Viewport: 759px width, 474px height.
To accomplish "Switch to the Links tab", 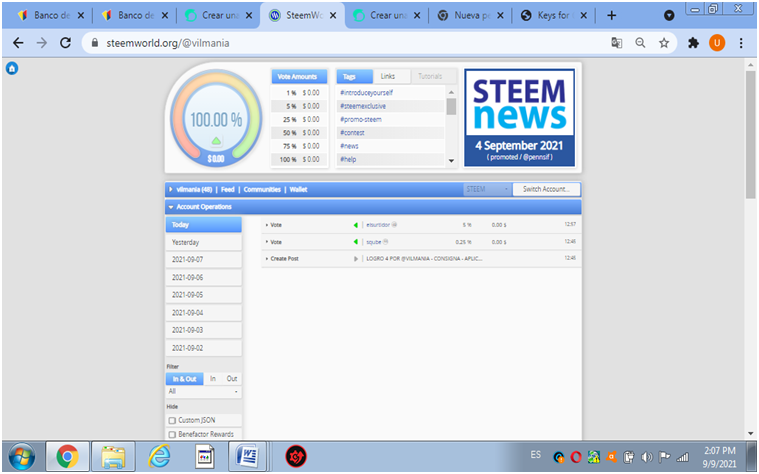I will 392,76.
